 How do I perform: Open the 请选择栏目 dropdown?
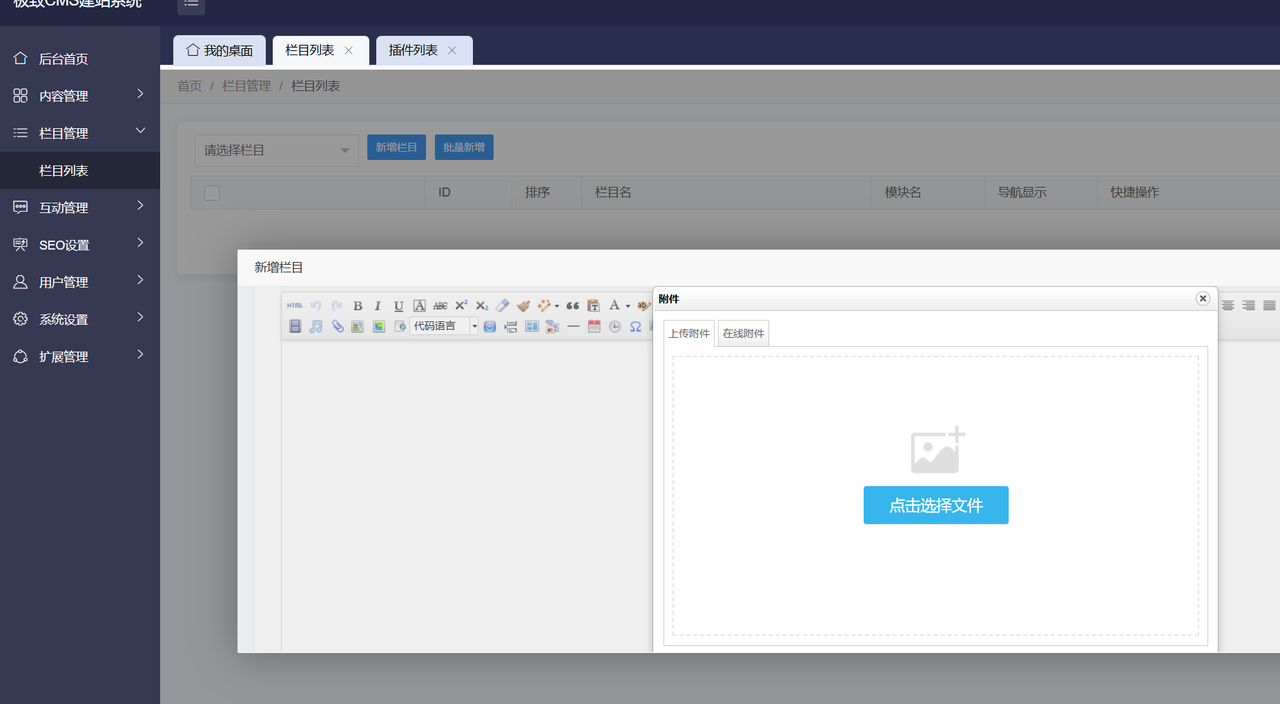pos(276,150)
